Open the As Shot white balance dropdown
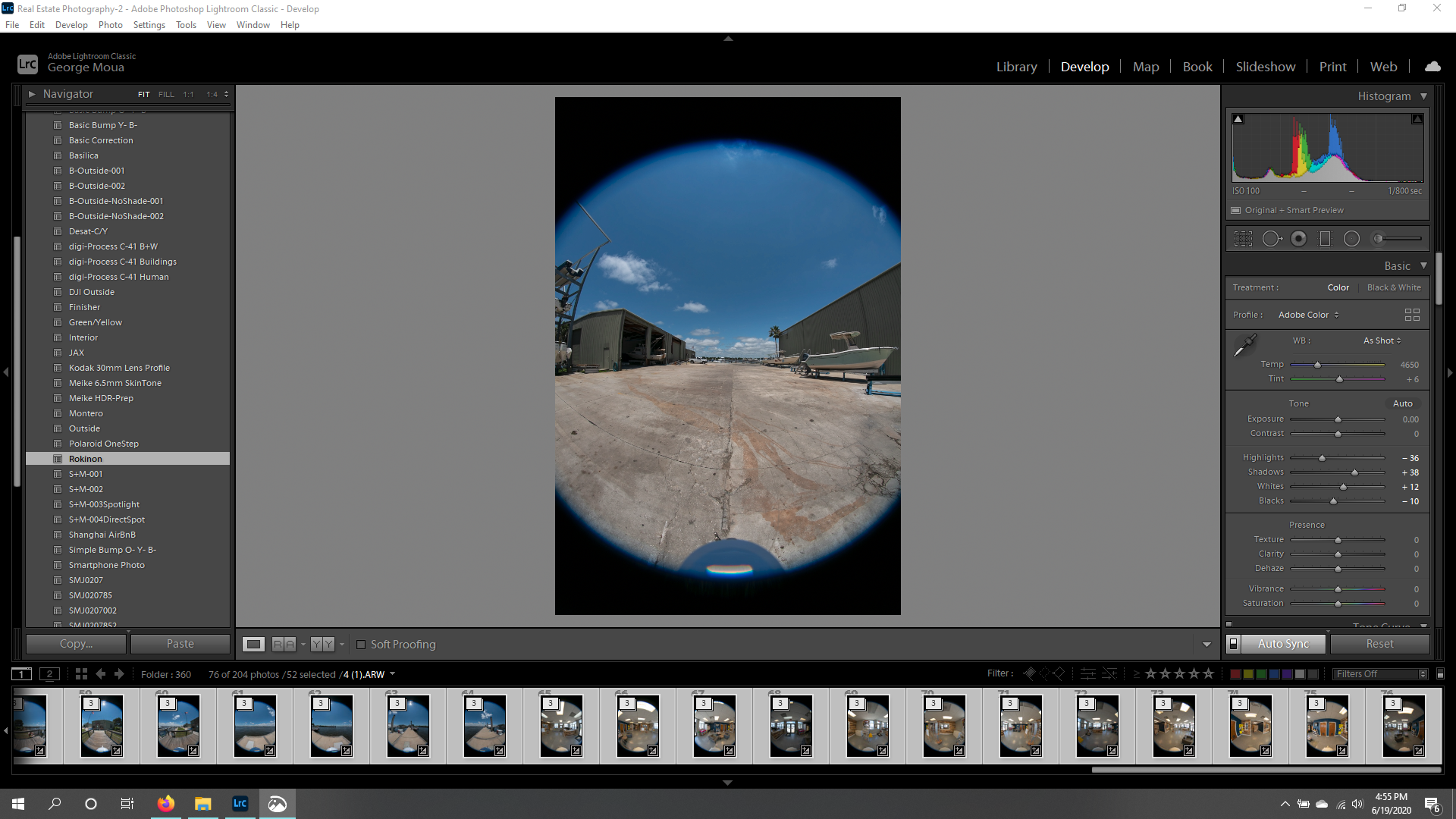Screen dimensions: 1456x819 (x=1382, y=340)
